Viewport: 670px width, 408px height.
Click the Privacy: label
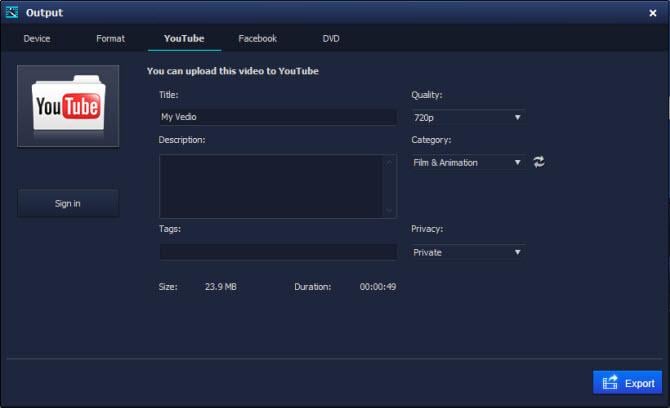tap(427, 229)
